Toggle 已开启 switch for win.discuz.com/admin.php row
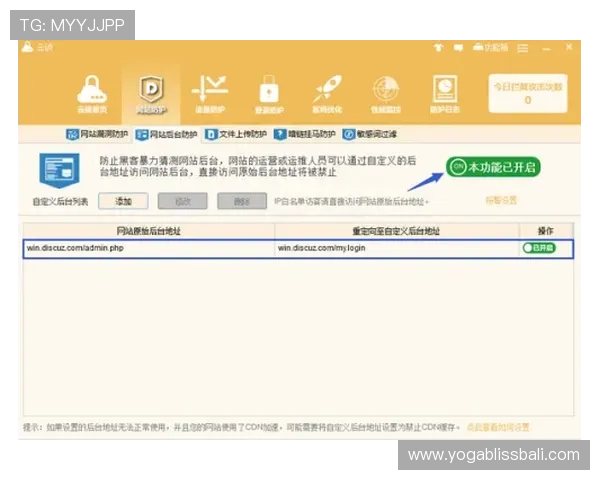Image resolution: width=600 pixels, height=480 pixels. [539, 248]
